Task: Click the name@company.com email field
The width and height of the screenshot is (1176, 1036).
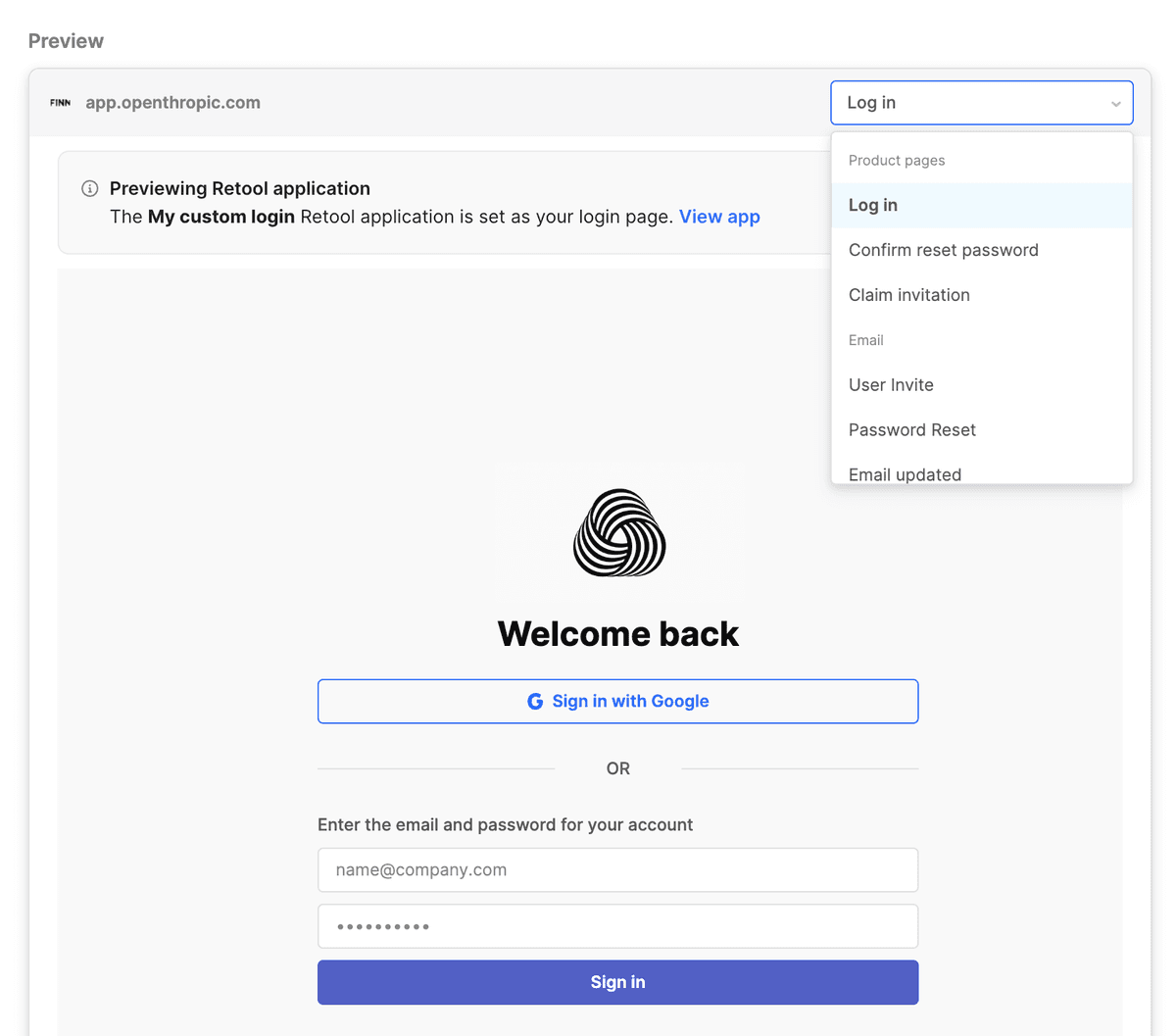Action: (x=617, y=869)
